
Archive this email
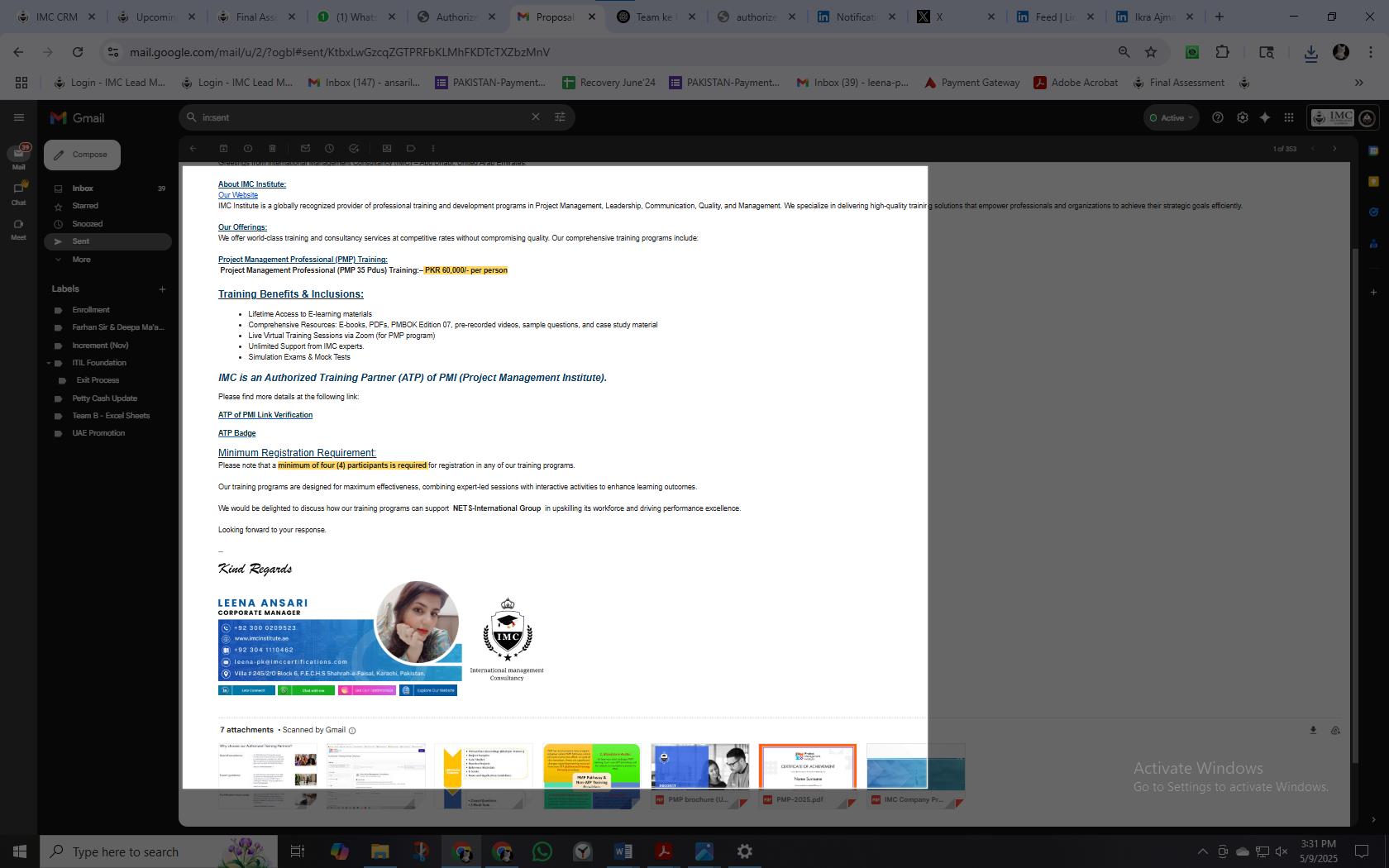pyautogui.click(x=223, y=149)
